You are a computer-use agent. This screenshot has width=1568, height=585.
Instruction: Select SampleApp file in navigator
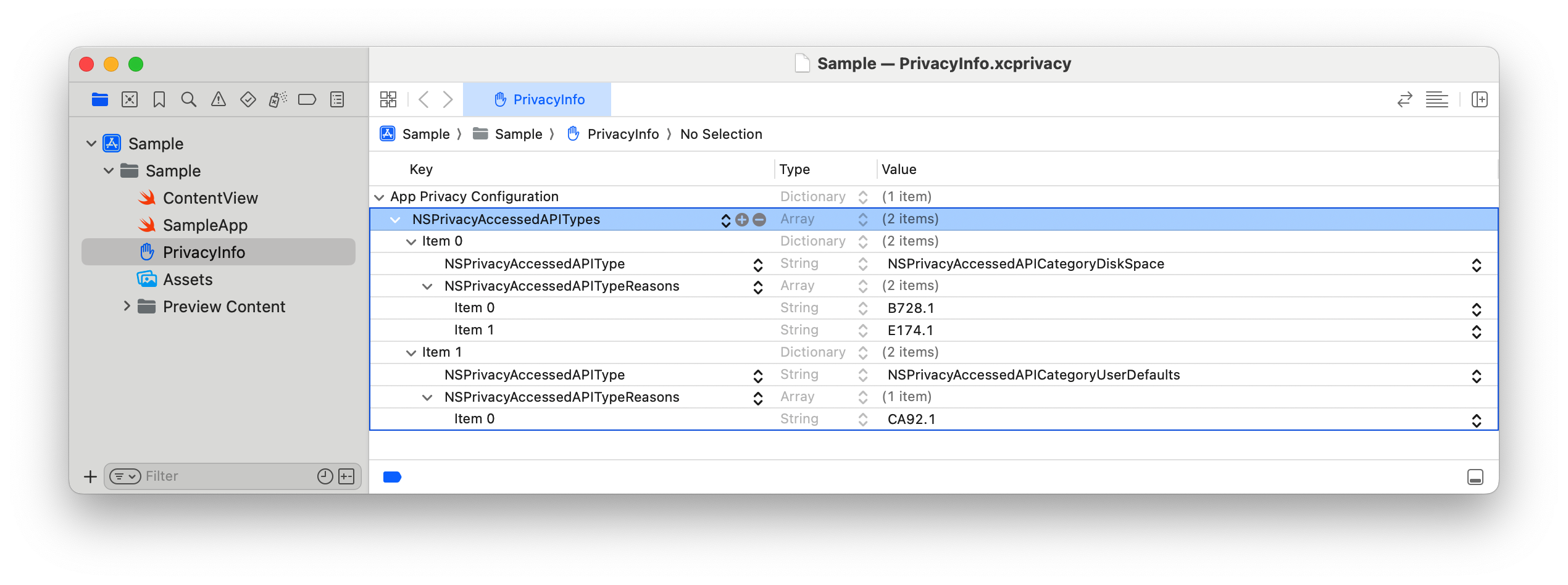[205, 225]
